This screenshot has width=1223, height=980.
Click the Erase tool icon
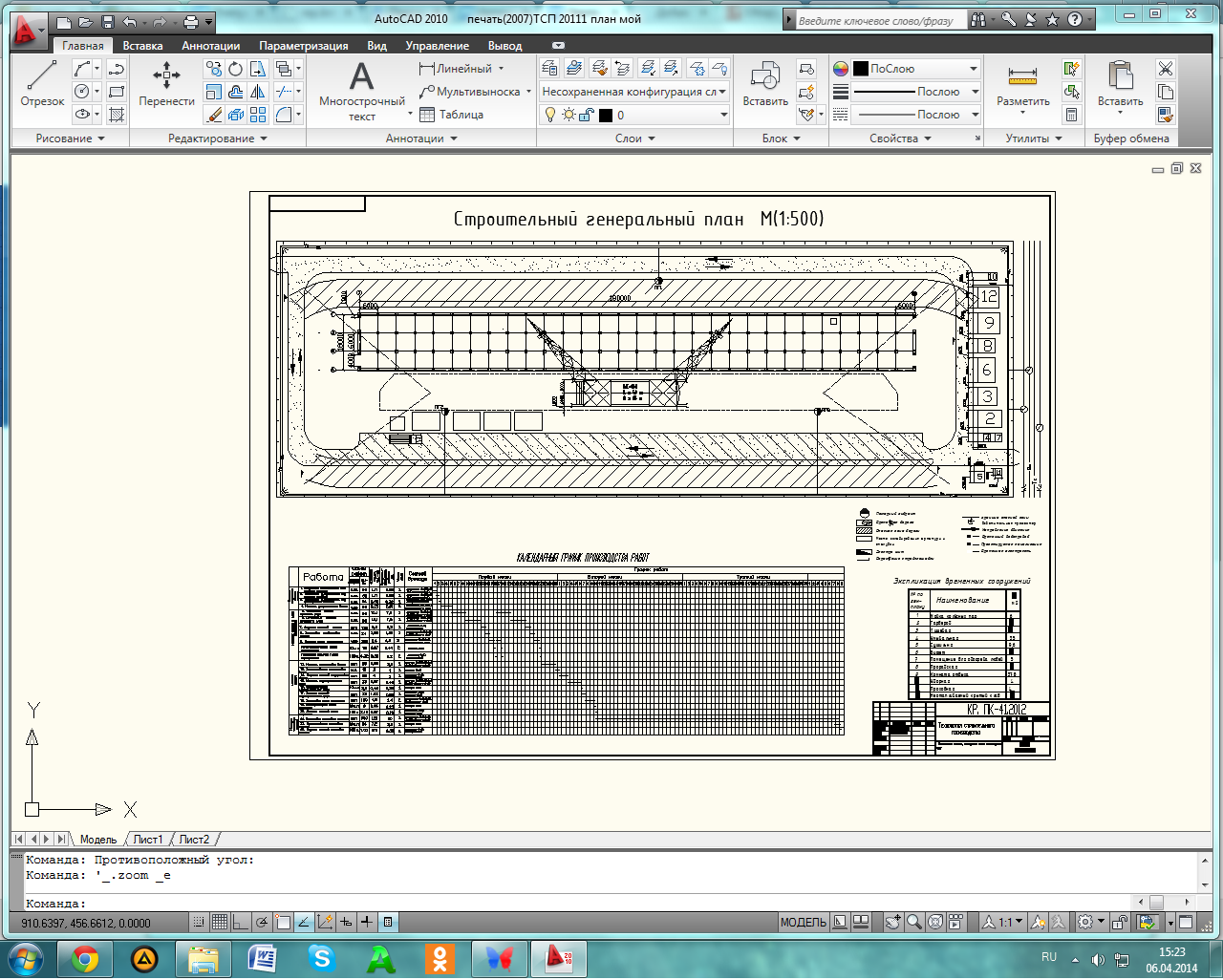click(214, 115)
